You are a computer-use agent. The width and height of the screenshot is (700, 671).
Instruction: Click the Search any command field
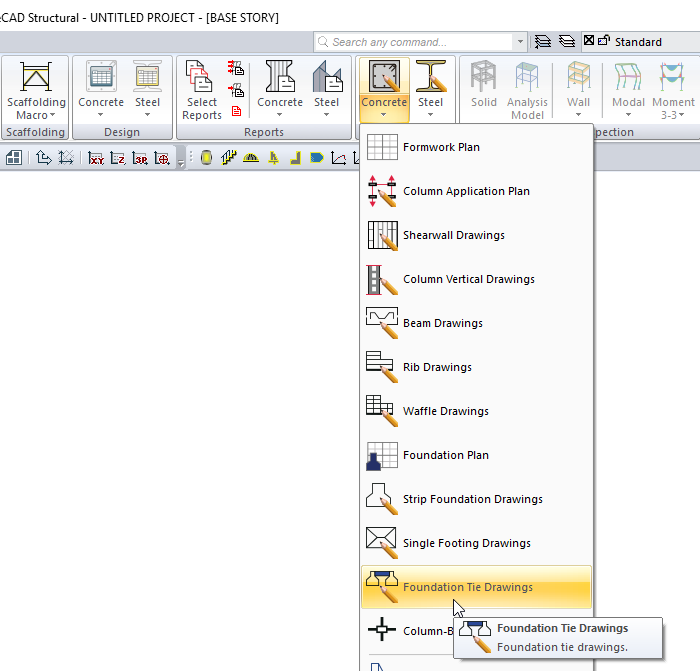pyautogui.click(x=420, y=42)
